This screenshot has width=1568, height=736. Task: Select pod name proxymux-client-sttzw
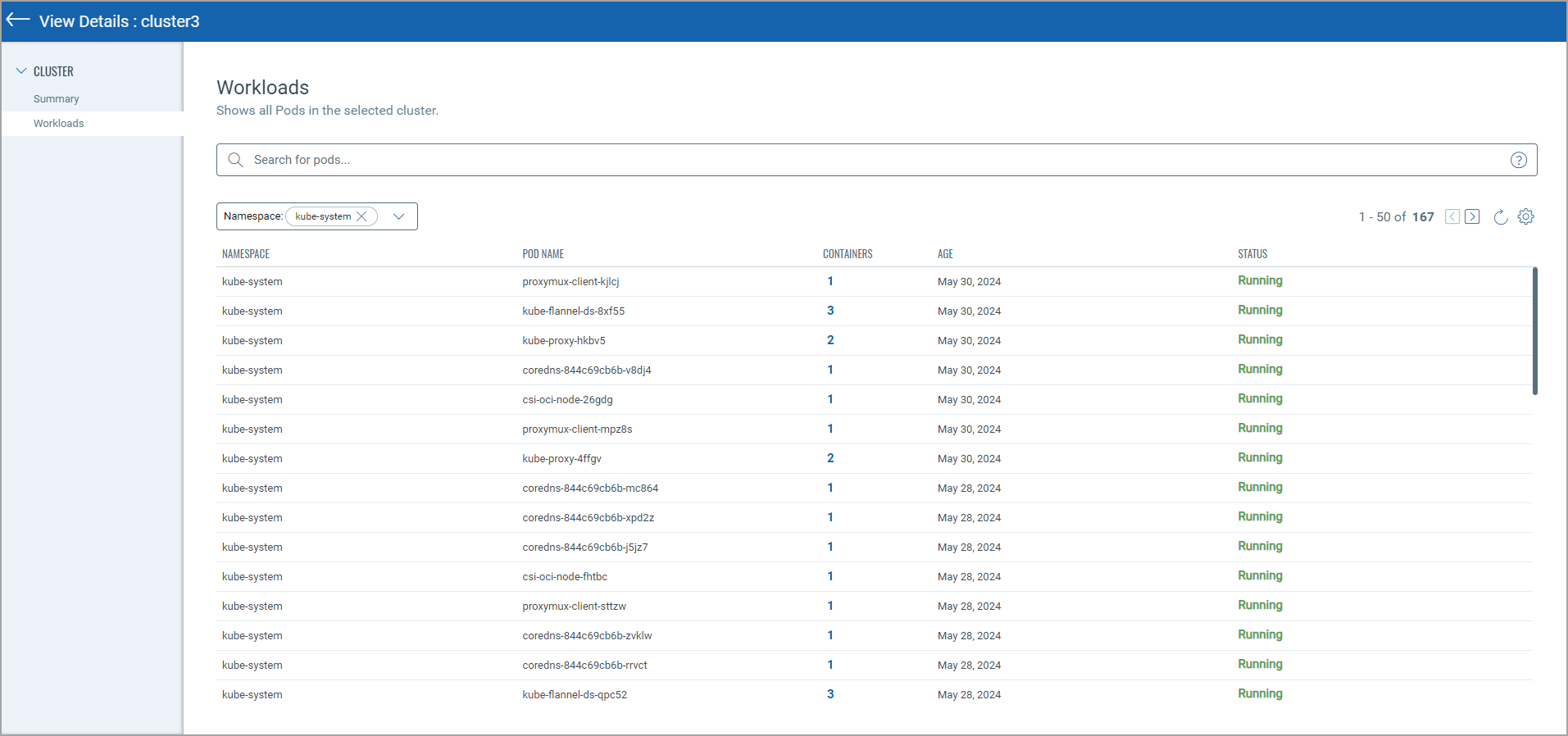pyautogui.click(x=574, y=607)
